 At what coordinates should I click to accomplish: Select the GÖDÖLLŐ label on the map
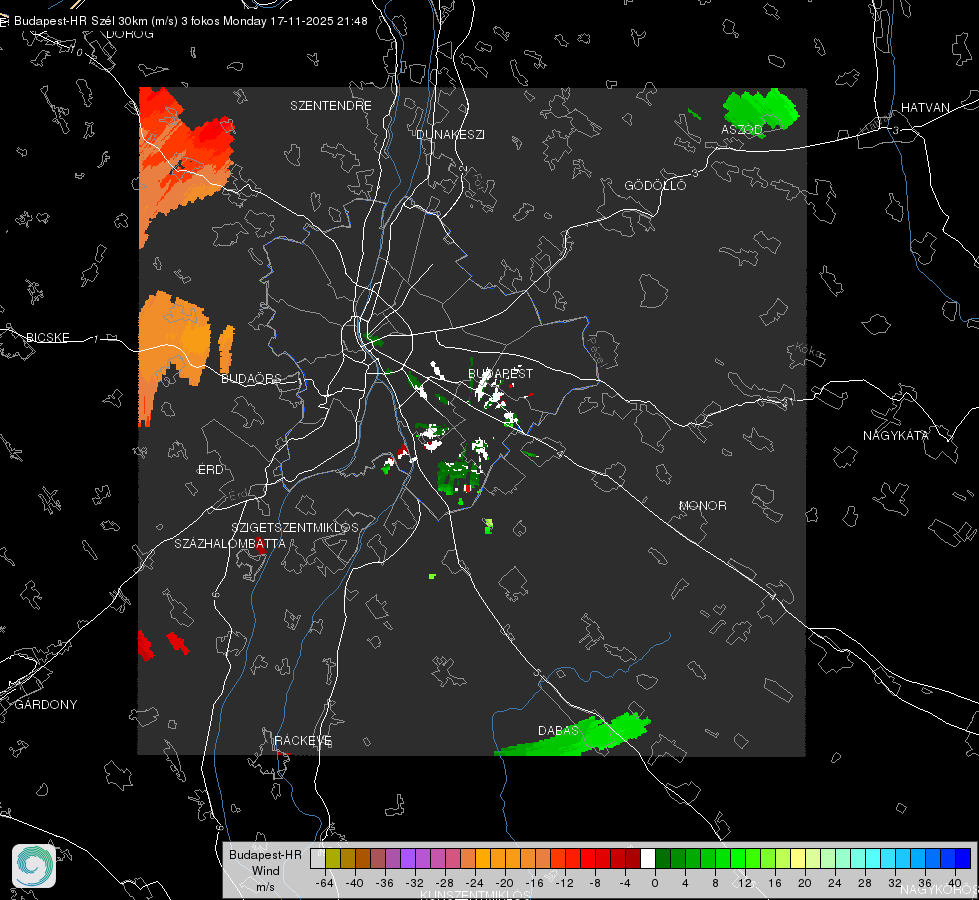tap(655, 185)
